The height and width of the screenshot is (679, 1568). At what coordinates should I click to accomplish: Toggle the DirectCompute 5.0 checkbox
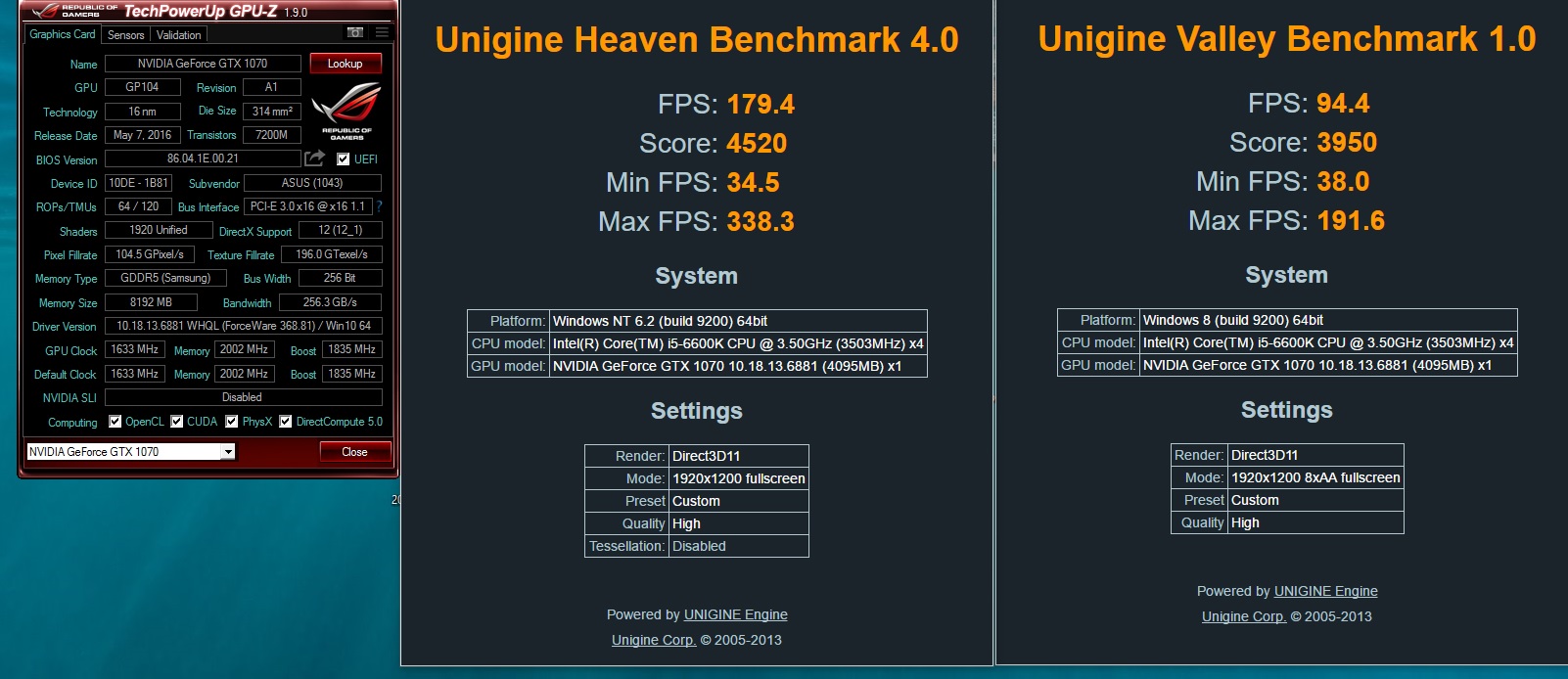[286, 422]
